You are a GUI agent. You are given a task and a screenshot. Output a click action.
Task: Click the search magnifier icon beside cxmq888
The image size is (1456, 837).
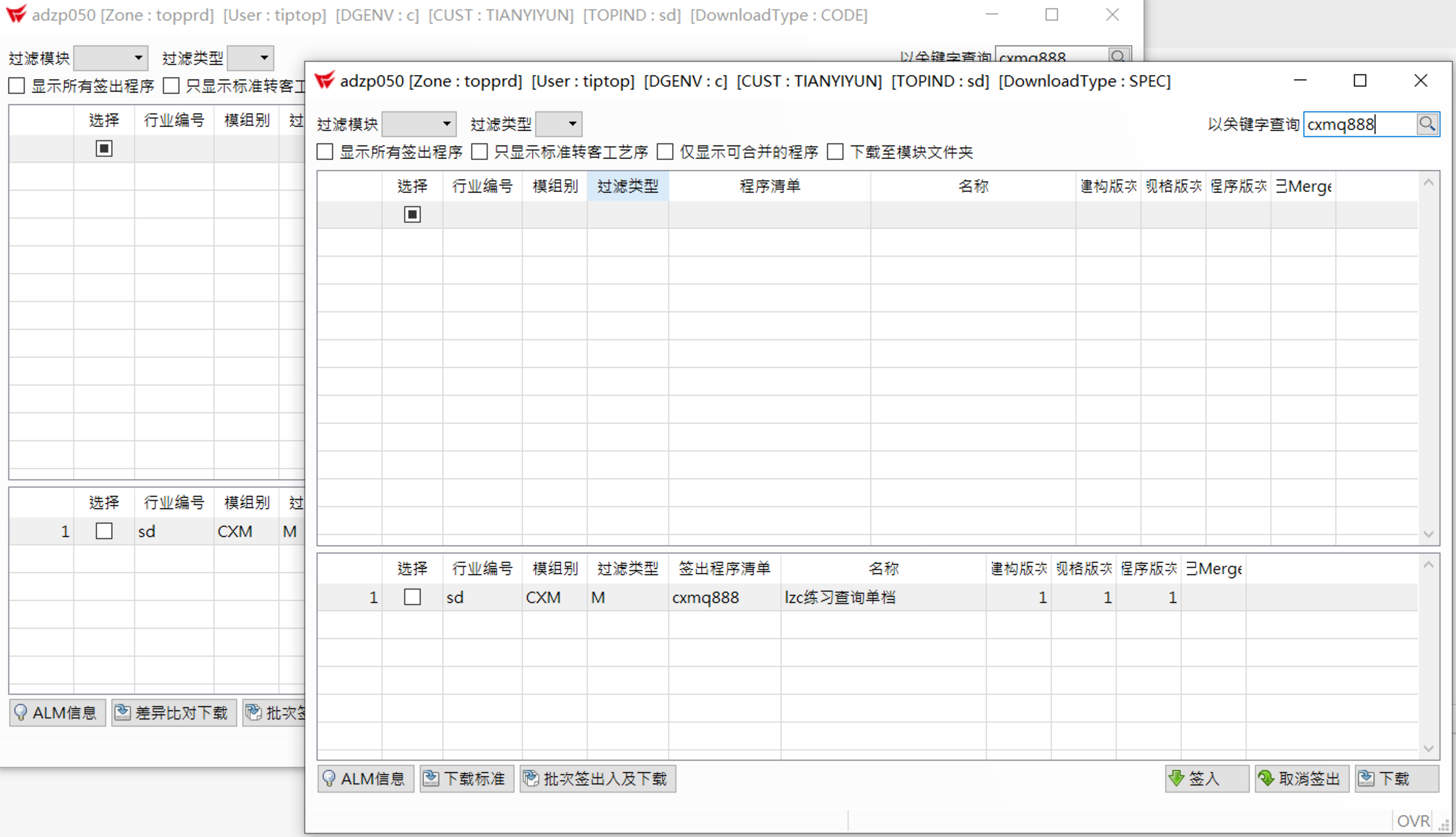point(1427,124)
